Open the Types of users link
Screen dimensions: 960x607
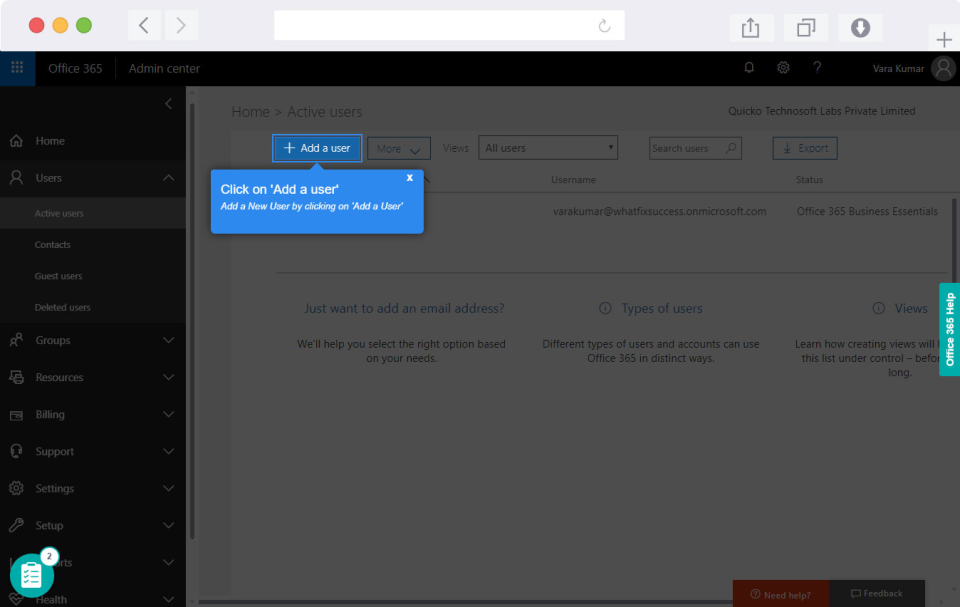[x=662, y=309]
